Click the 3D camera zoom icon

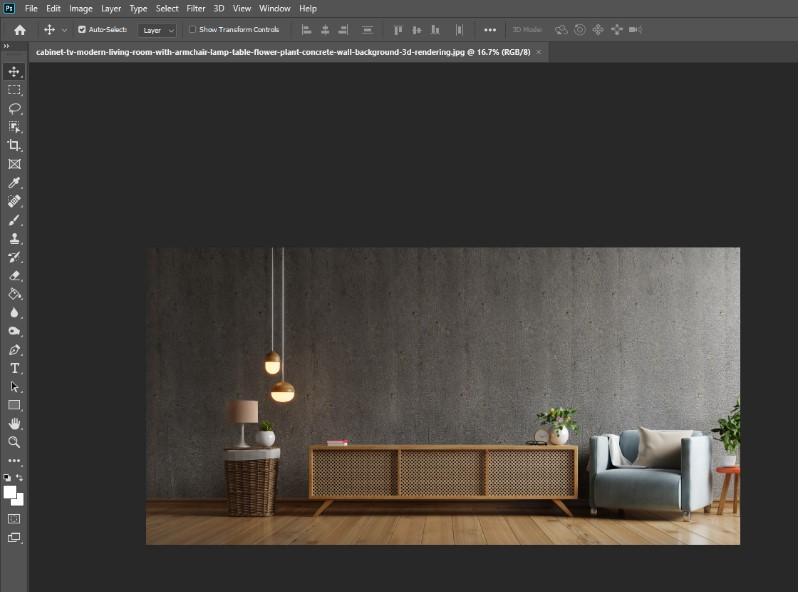pyautogui.click(x=635, y=30)
